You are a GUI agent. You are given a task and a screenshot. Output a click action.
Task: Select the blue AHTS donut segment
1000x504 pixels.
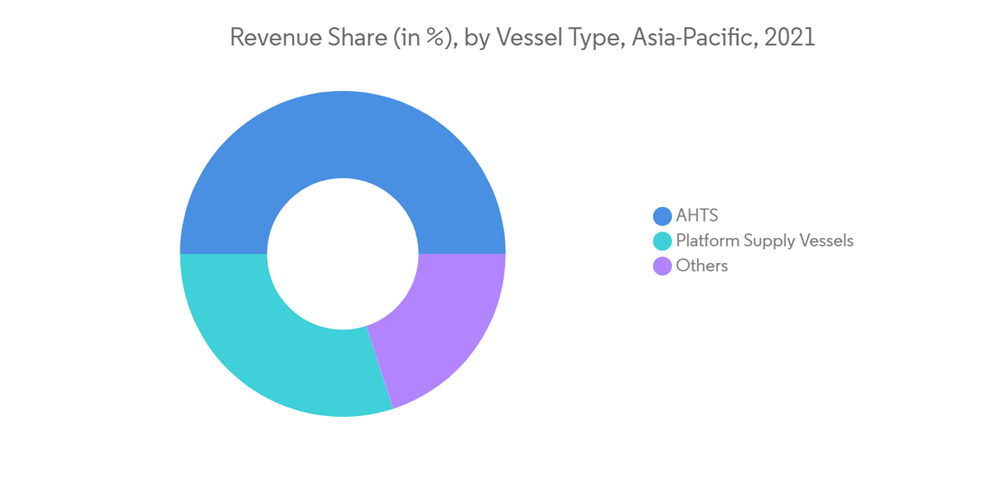pyautogui.click(x=342, y=140)
